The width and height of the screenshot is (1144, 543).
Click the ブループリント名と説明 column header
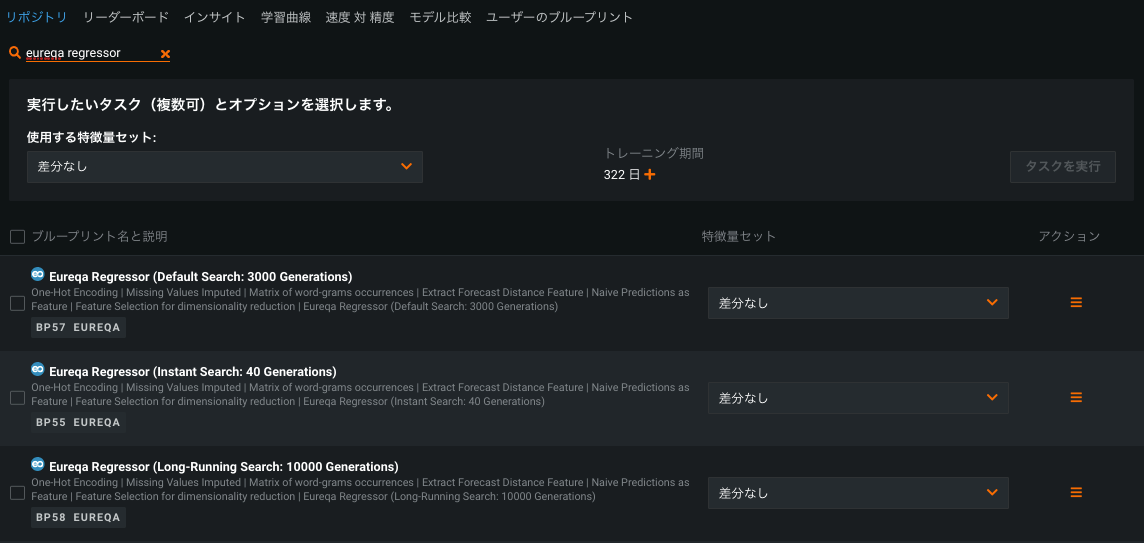tap(99, 236)
